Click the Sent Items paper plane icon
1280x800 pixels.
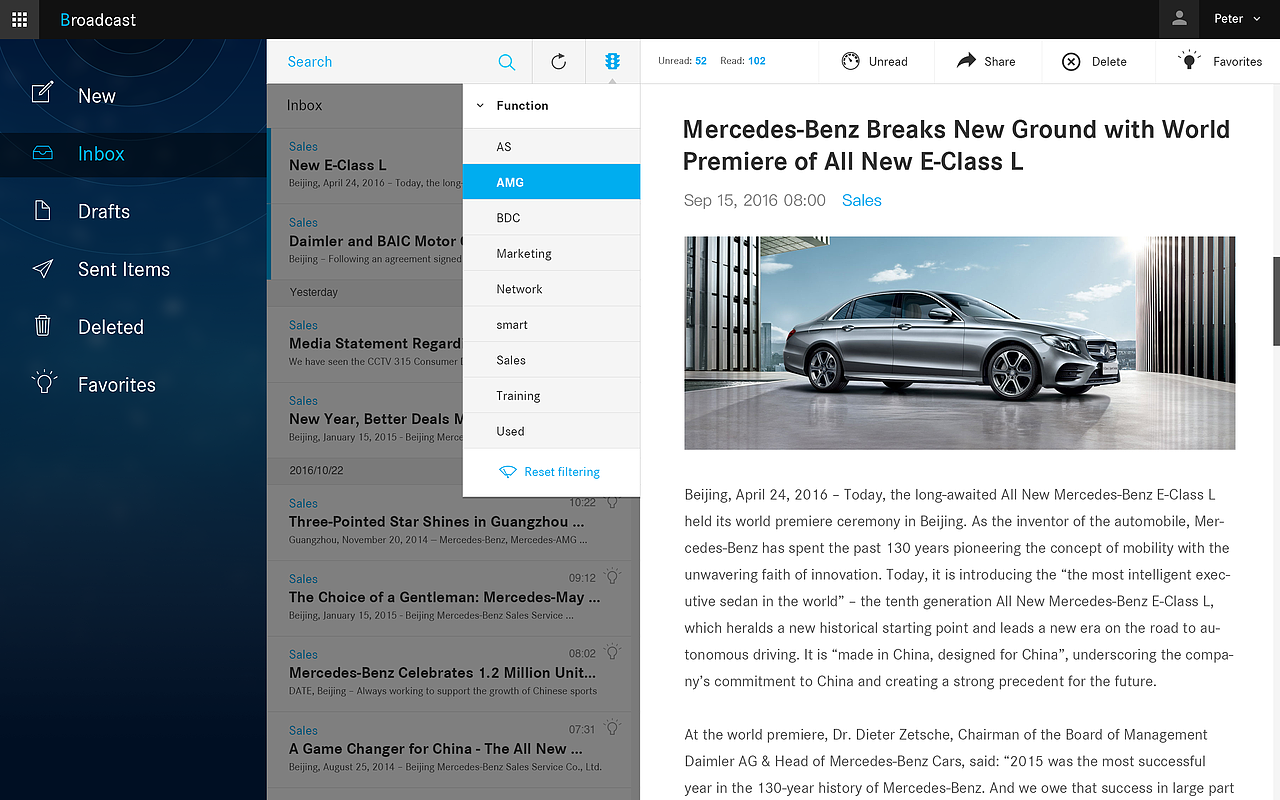point(42,269)
